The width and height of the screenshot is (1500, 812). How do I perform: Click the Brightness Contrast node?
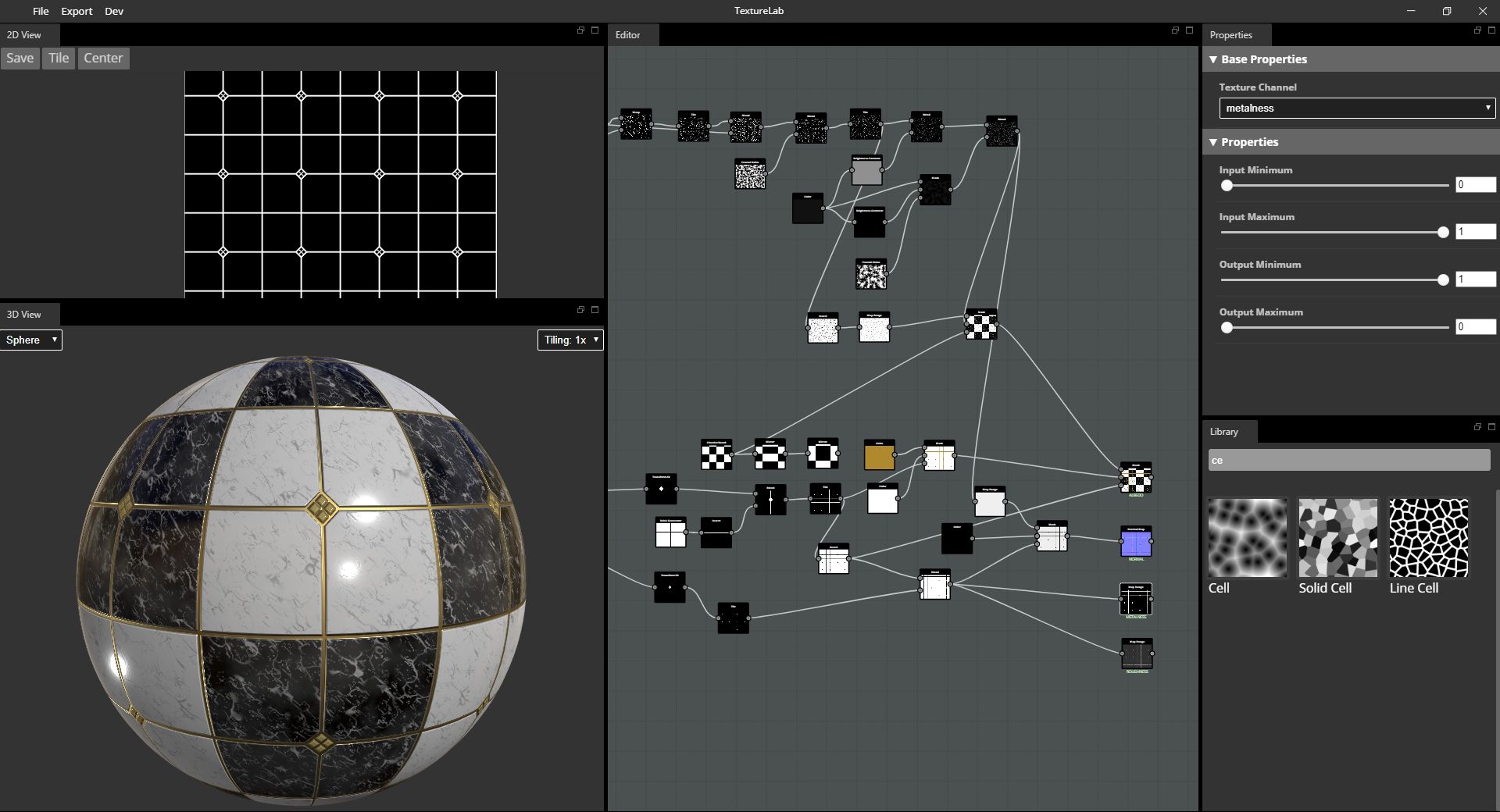coord(866,170)
